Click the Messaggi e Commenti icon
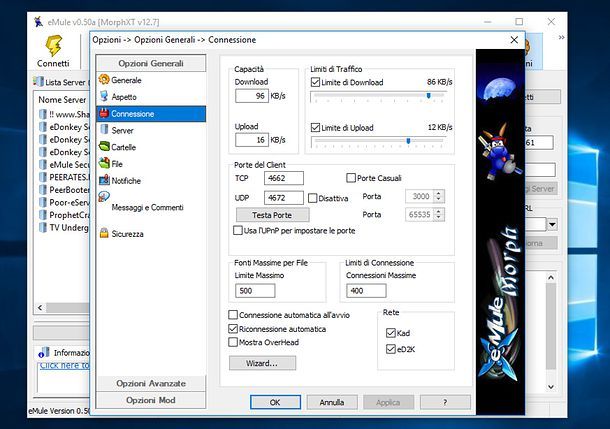Viewport: 610px width, 429px height. [x=104, y=197]
